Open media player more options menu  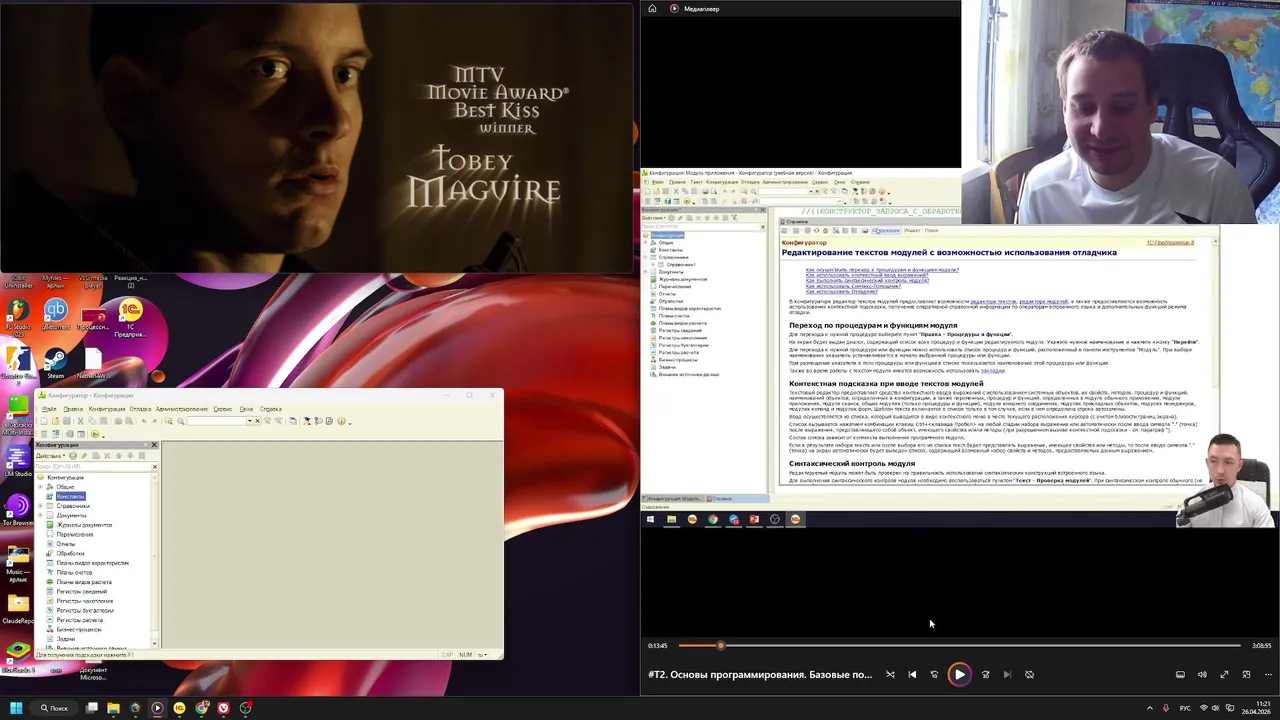click(1268, 674)
